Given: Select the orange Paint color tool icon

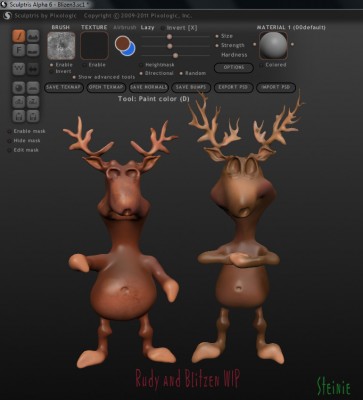Looking at the screenshot, I should pos(19,36).
